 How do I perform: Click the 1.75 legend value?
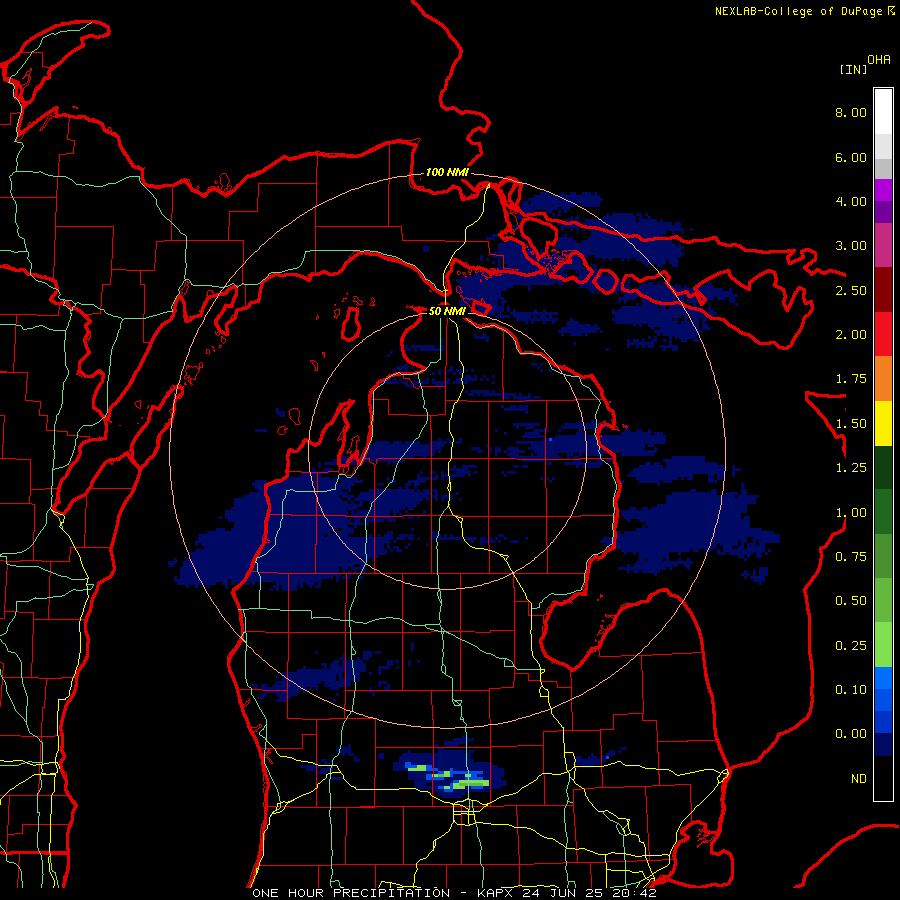coord(851,379)
